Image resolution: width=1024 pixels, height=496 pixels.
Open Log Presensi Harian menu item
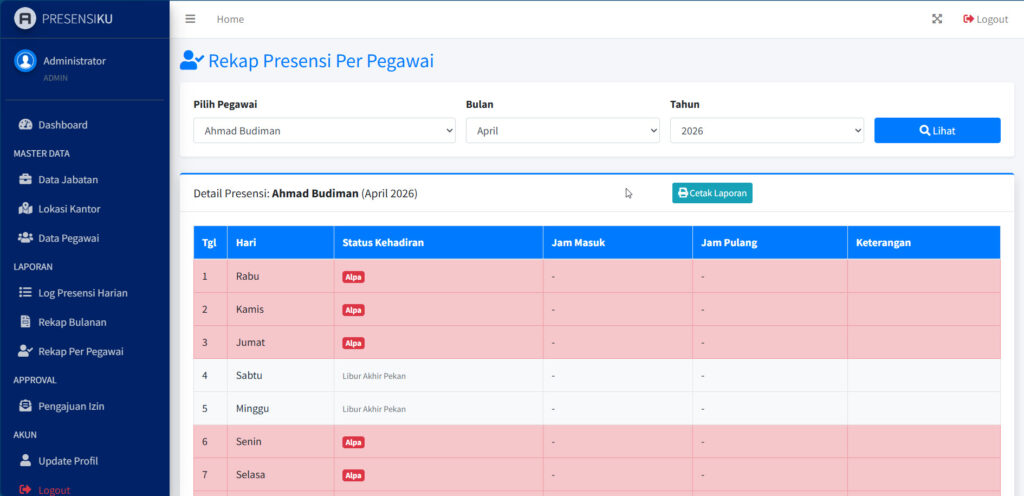tap(82, 293)
